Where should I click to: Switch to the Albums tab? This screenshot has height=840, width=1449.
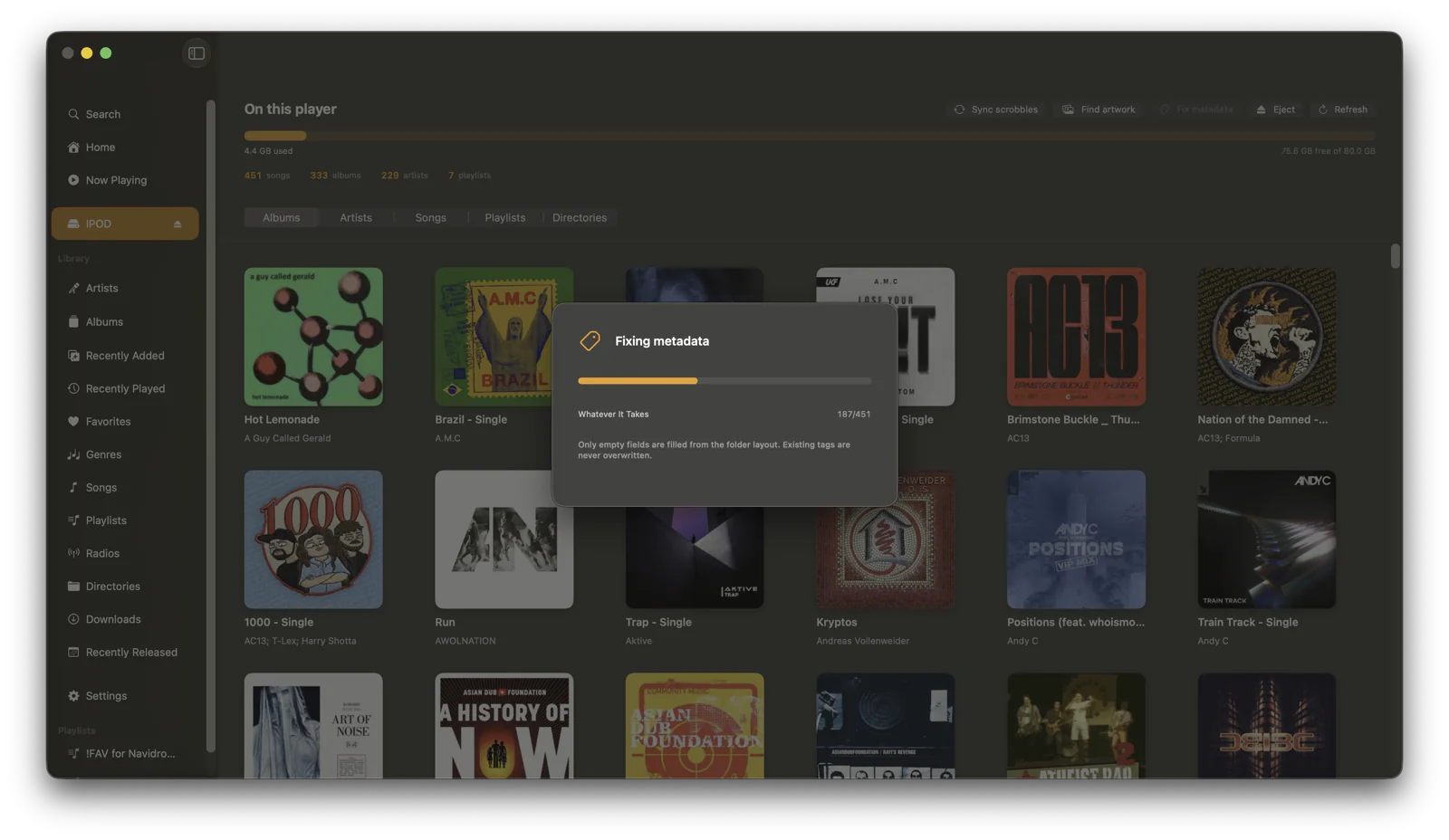click(x=282, y=218)
